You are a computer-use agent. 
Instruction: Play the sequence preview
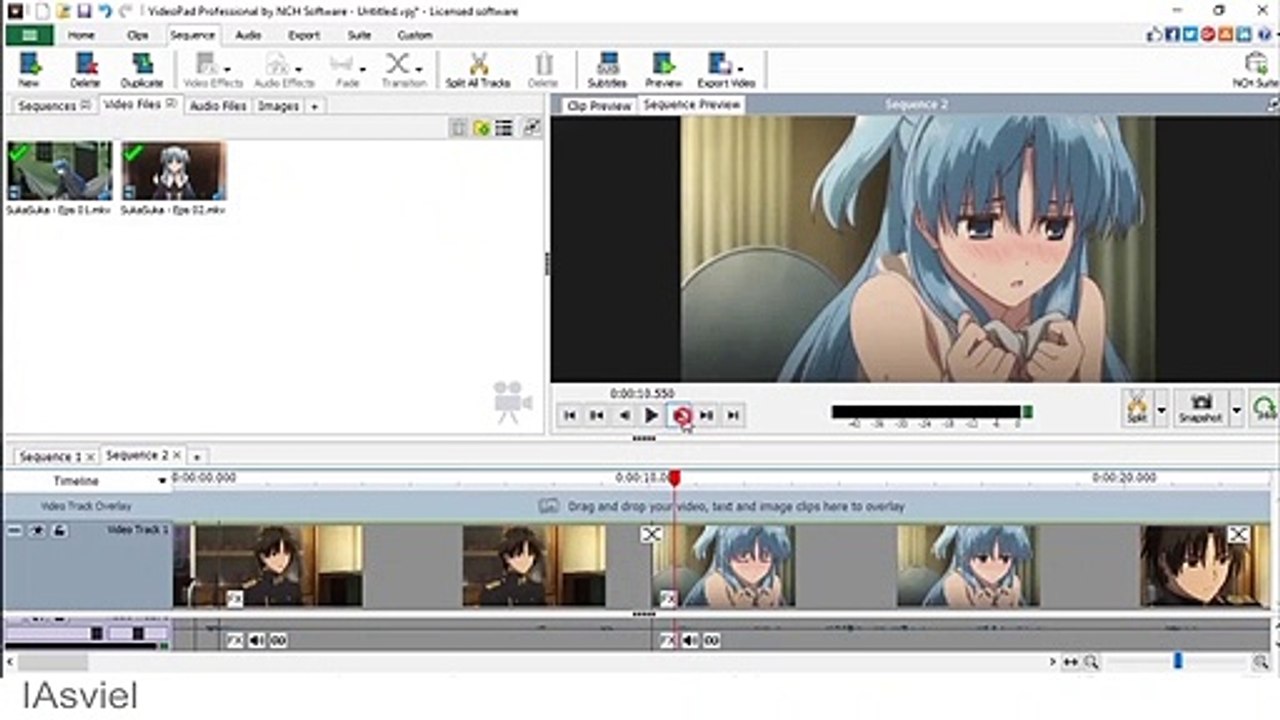pos(651,415)
